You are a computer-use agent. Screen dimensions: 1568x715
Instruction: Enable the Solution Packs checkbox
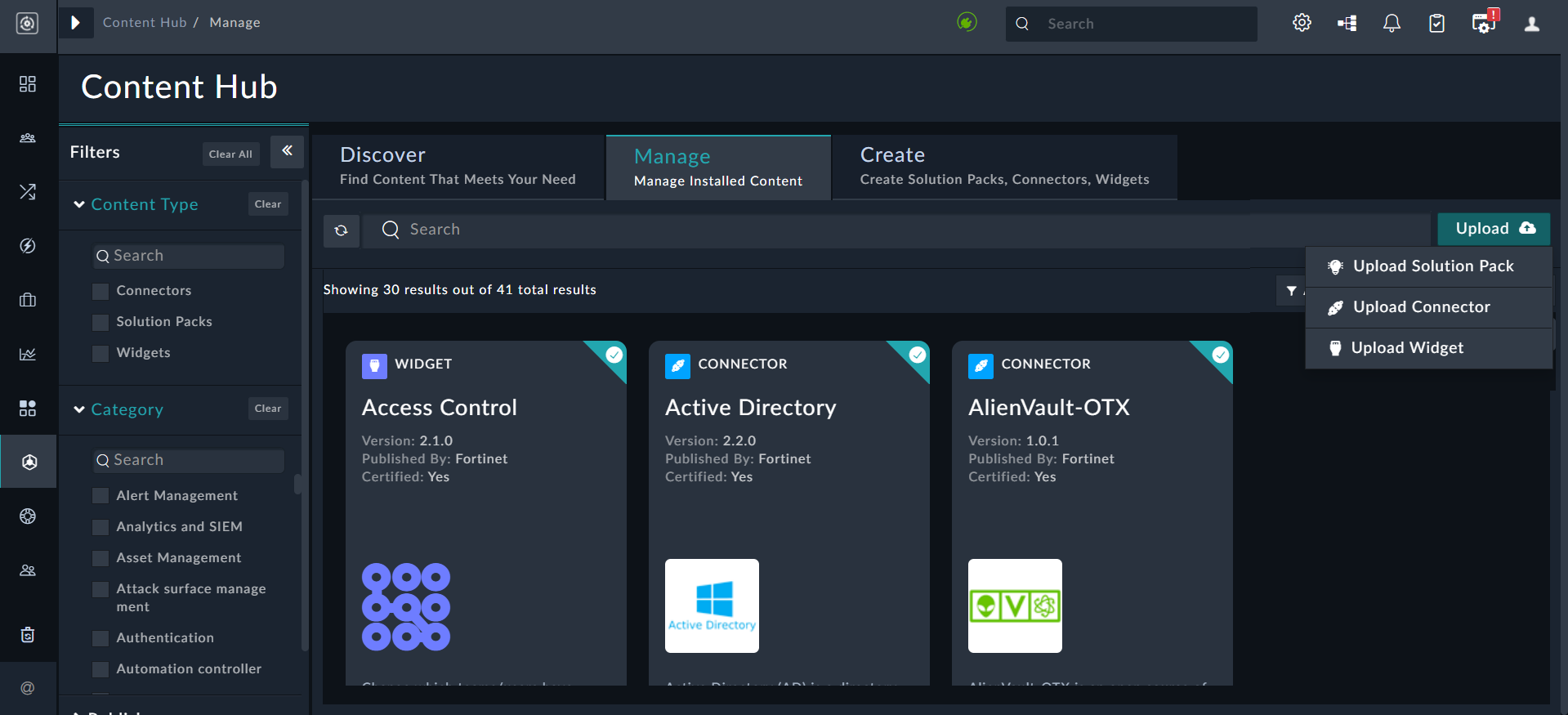(101, 323)
